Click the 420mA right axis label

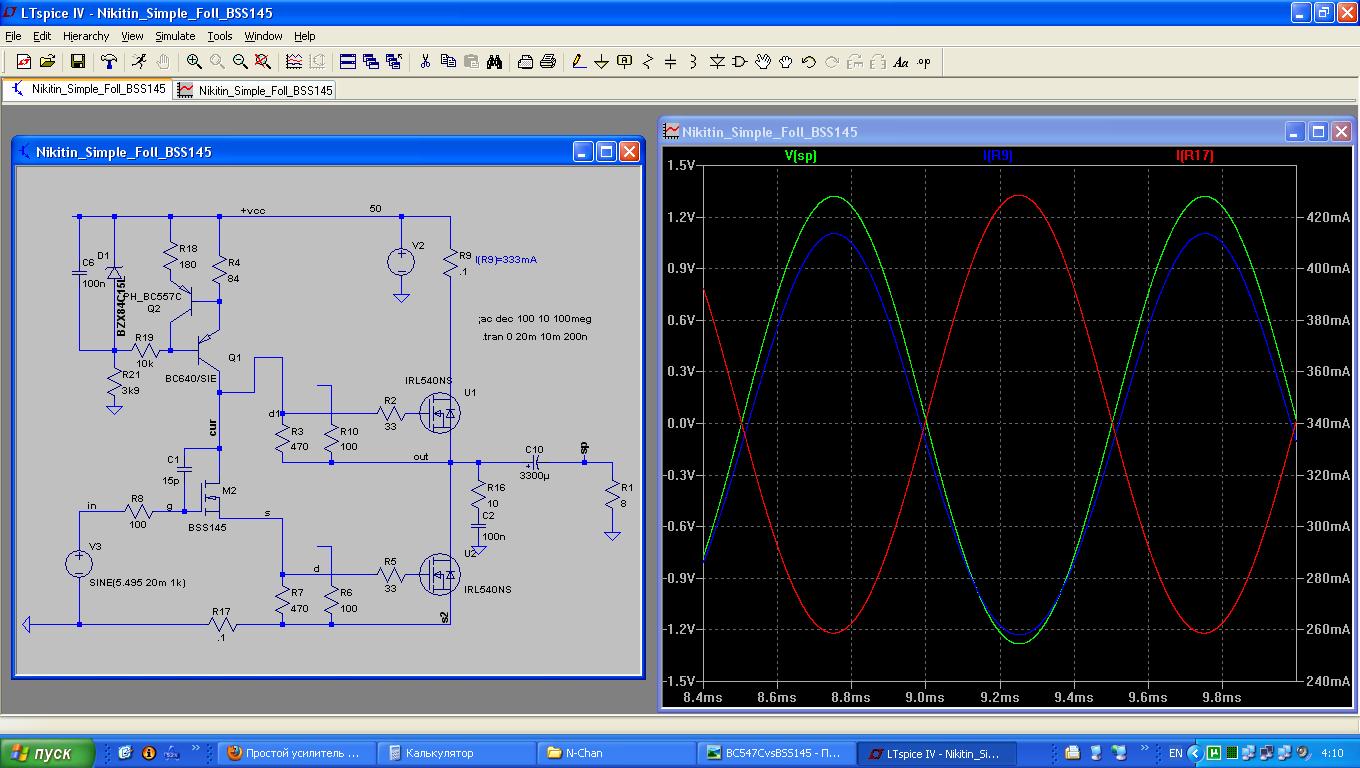[x=1326, y=217]
